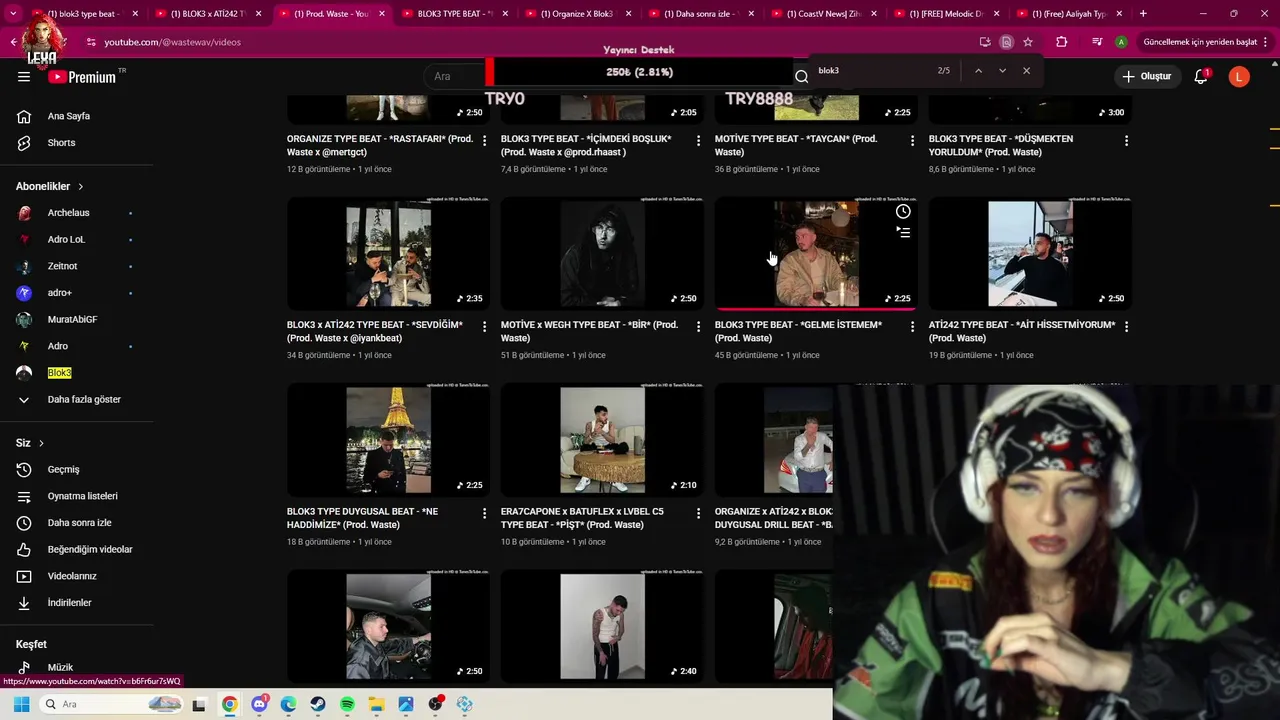Image resolution: width=1280 pixels, height=720 pixels.
Task: Open Videolarınız in the sidebar
Action: click(72, 576)
